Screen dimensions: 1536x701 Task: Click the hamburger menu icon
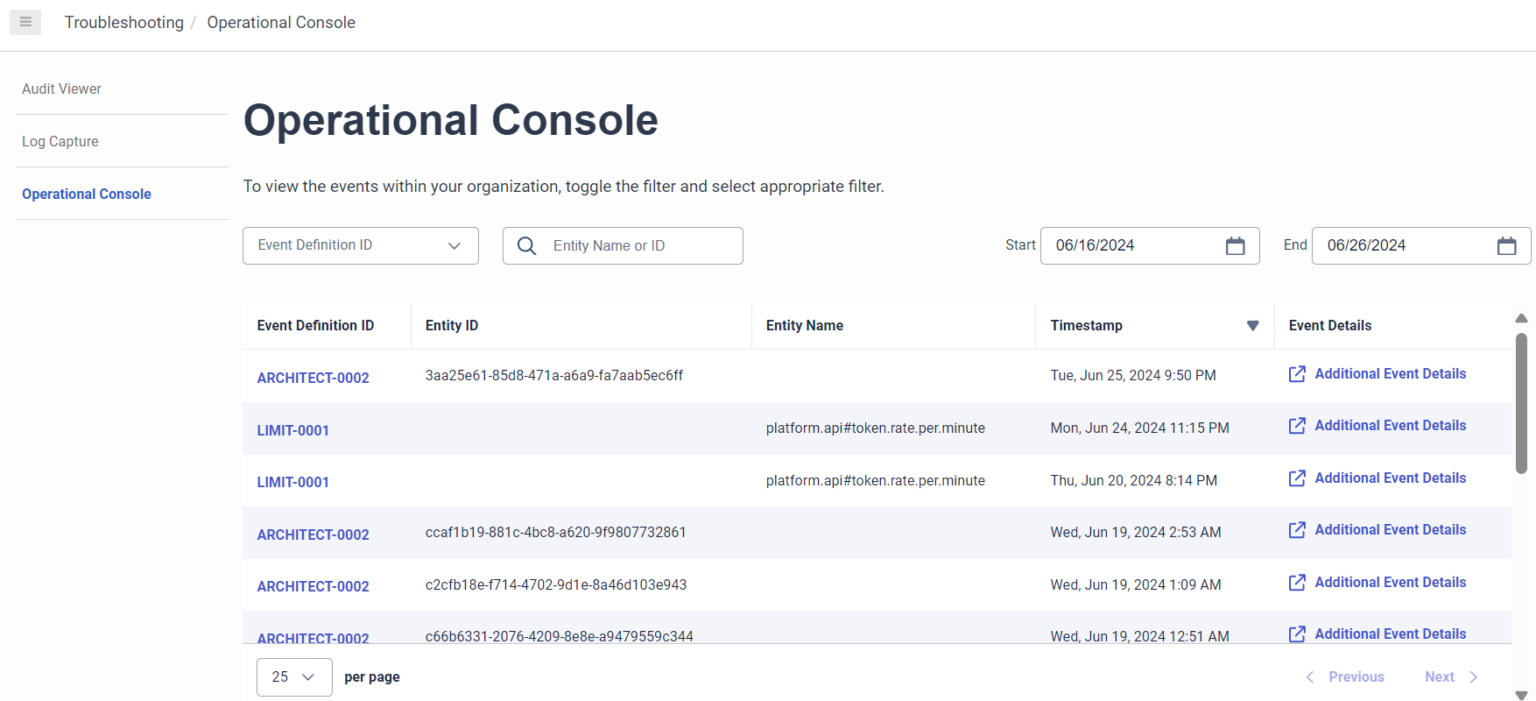click(x=25, y=22)
